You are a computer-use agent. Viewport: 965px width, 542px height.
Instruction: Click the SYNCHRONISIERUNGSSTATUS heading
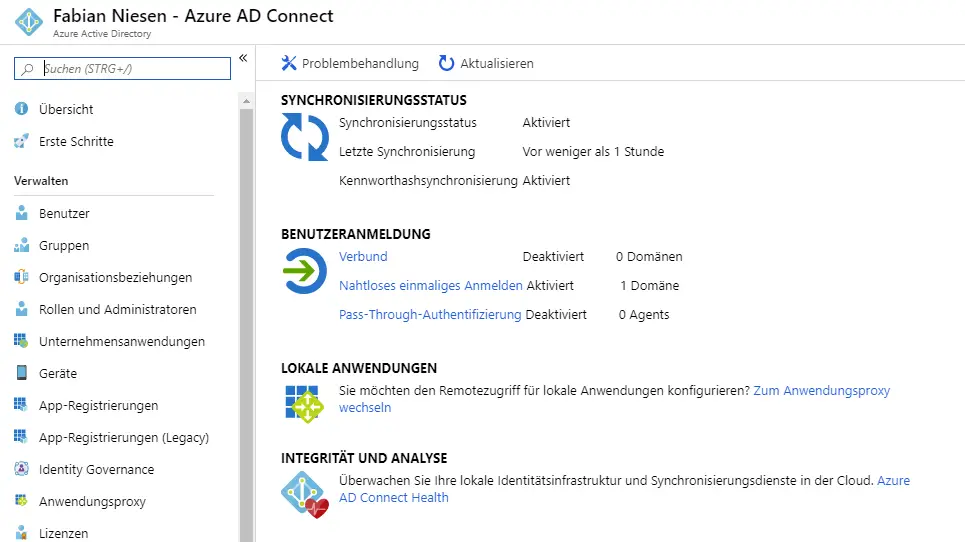(374, 100)
